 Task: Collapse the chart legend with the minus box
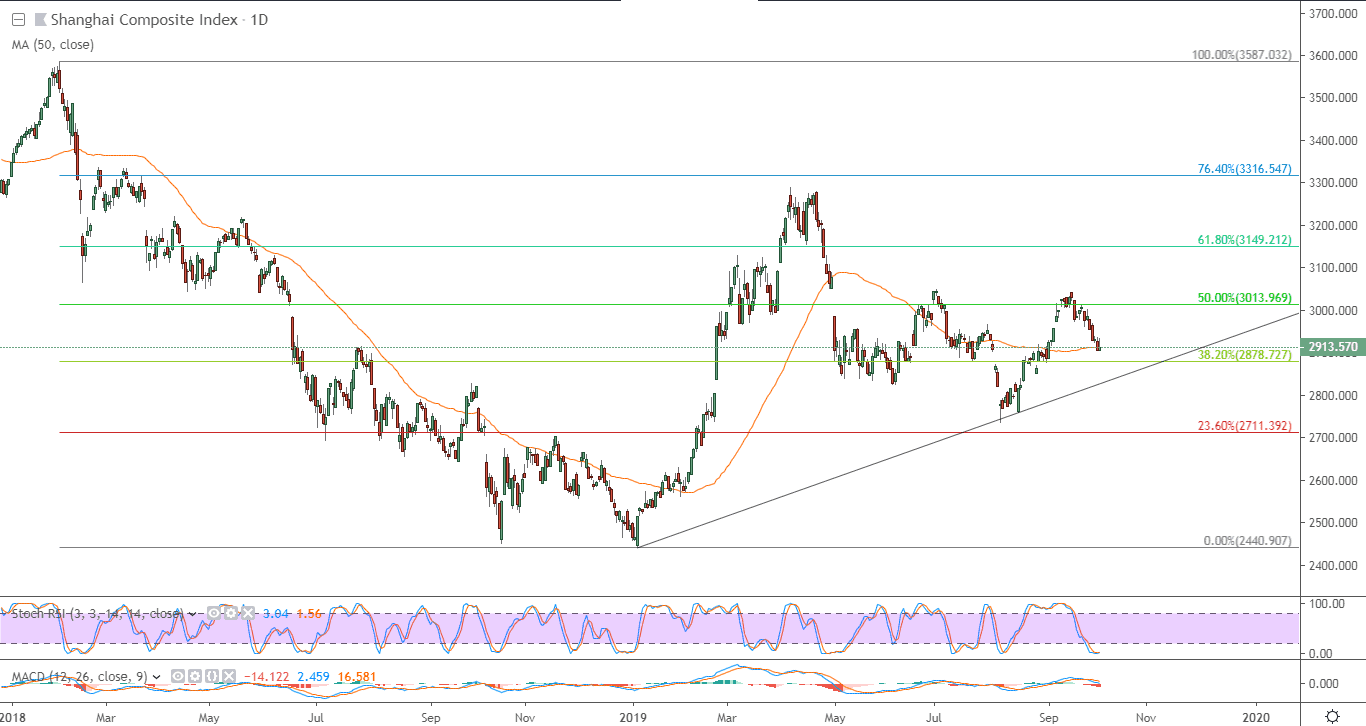pyautogui.click(x=18, y=20)
